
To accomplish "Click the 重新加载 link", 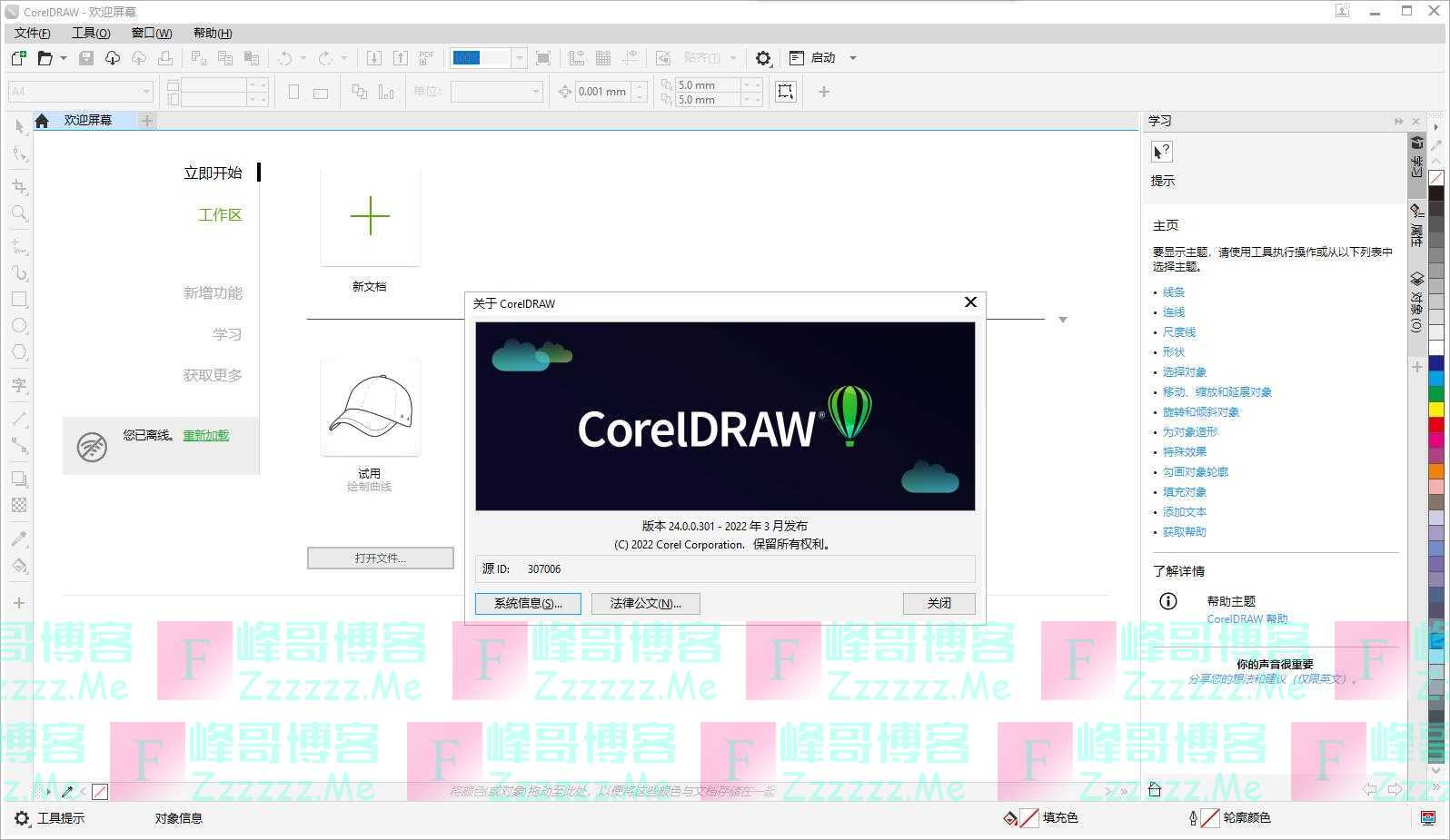I will 206,436.
